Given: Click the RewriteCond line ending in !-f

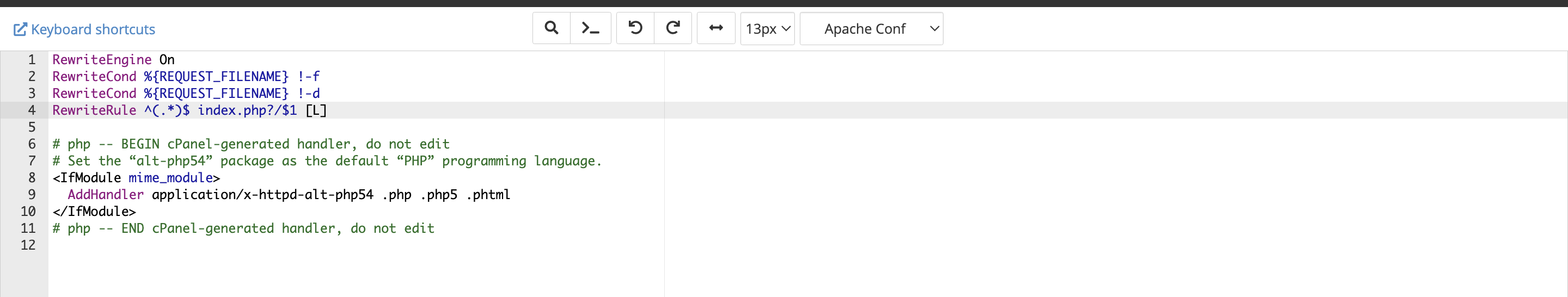Looking at the screenshot, I should 186,77.
